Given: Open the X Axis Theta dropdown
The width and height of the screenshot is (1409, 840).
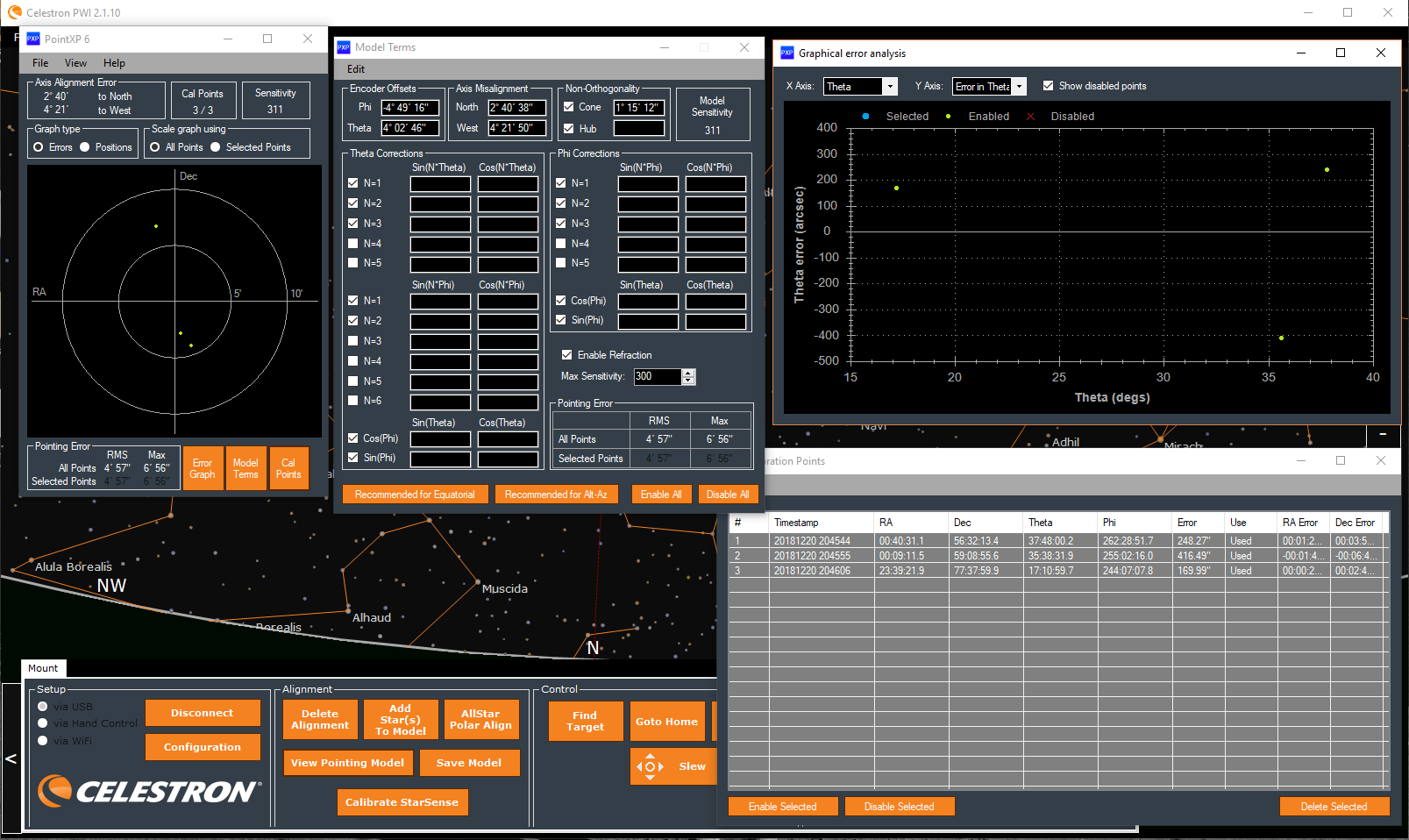Looking at the screenshot, I should coord(890,87).
